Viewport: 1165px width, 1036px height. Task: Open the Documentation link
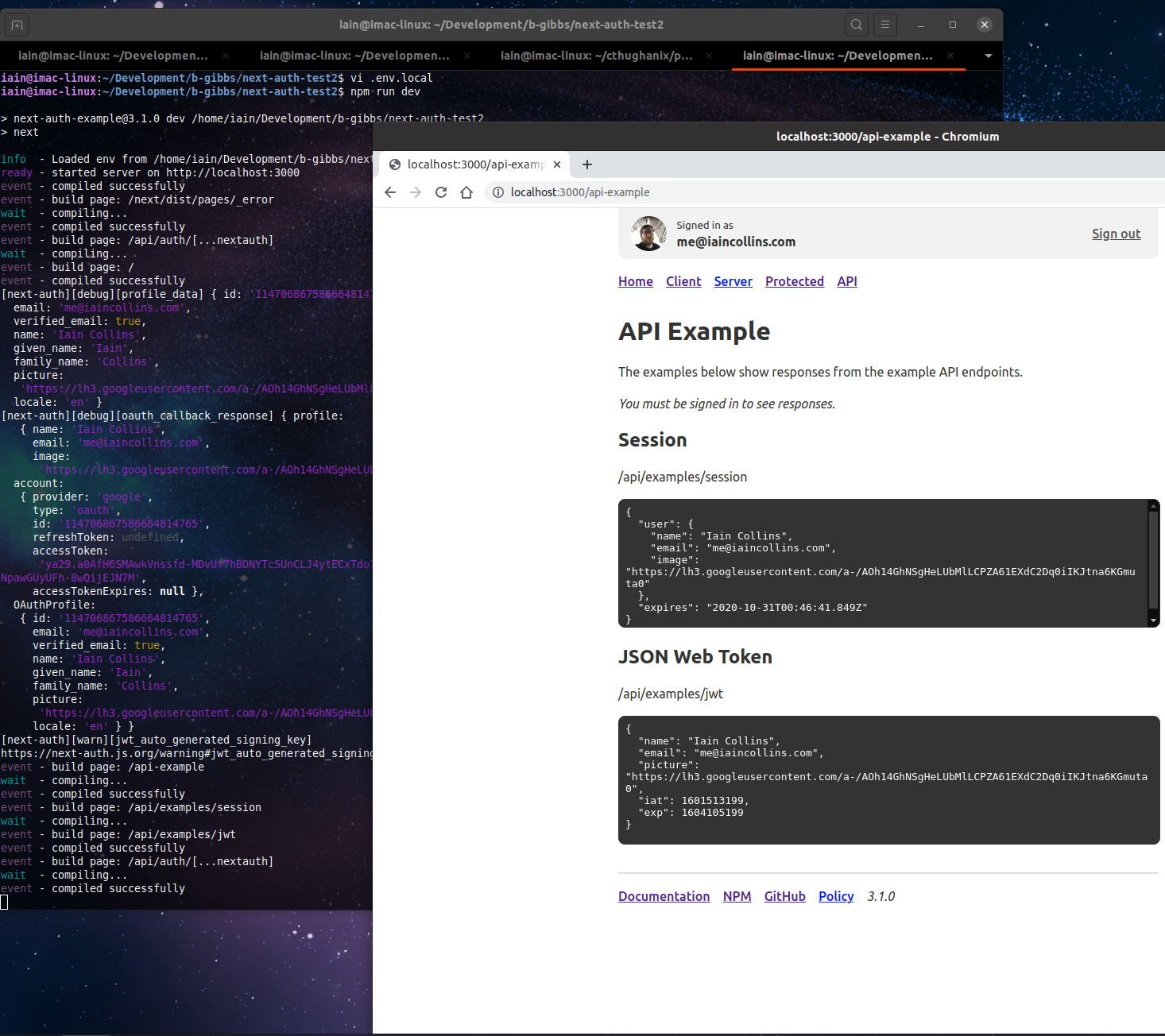664,896
